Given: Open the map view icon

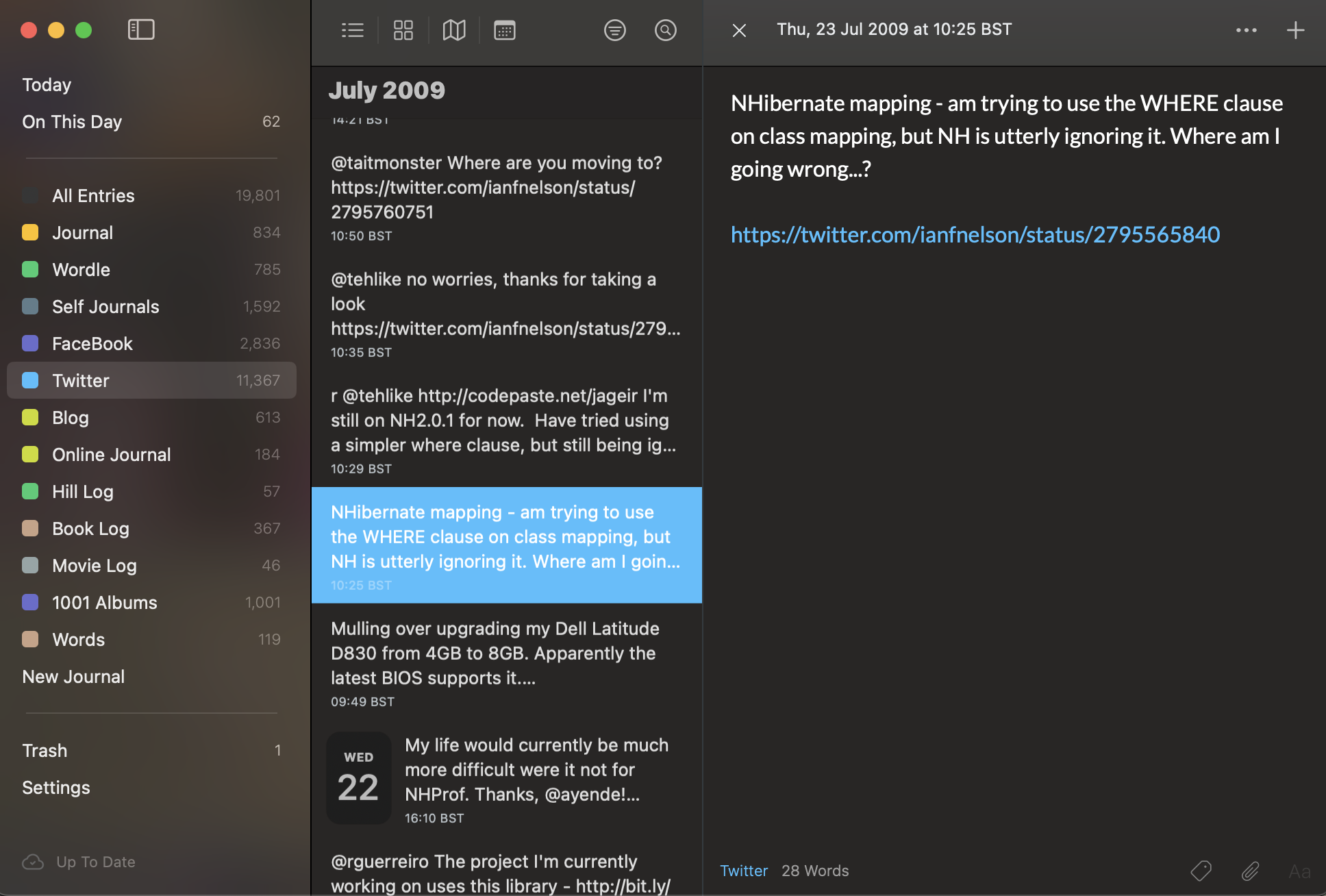Looking at the screenshot, I should 453,30.
